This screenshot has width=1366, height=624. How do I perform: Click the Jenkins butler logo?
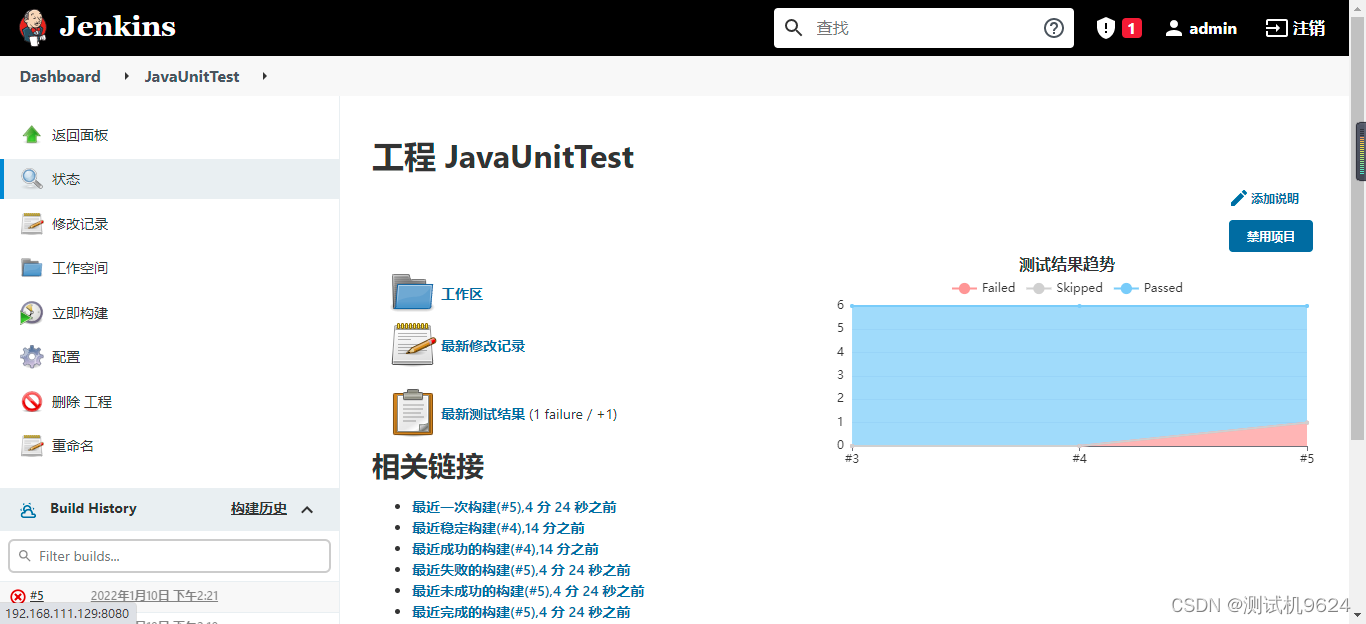click(x=33, y=28)
